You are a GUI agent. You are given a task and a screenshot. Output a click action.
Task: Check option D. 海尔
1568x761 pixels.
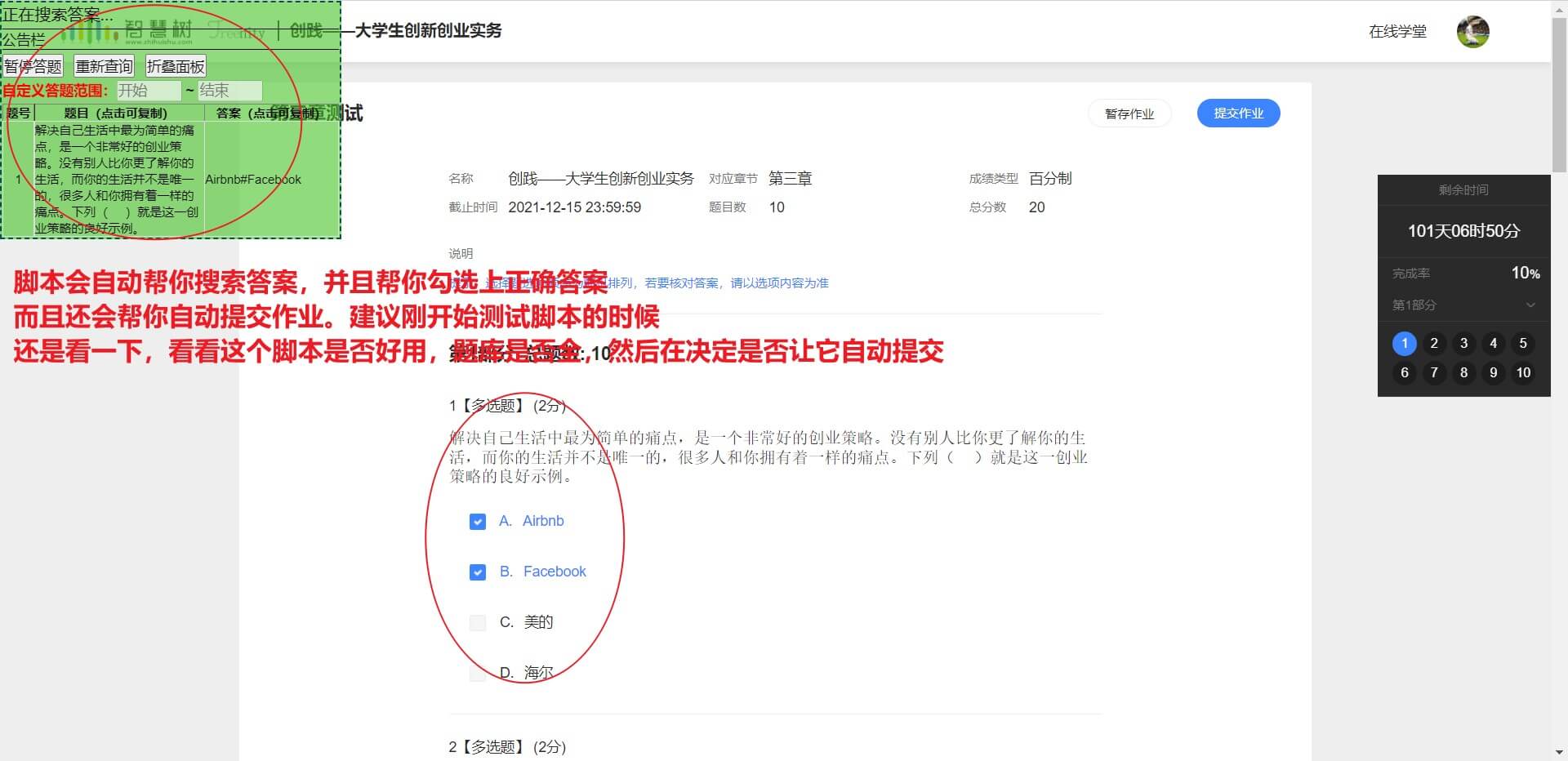(478, 674)
